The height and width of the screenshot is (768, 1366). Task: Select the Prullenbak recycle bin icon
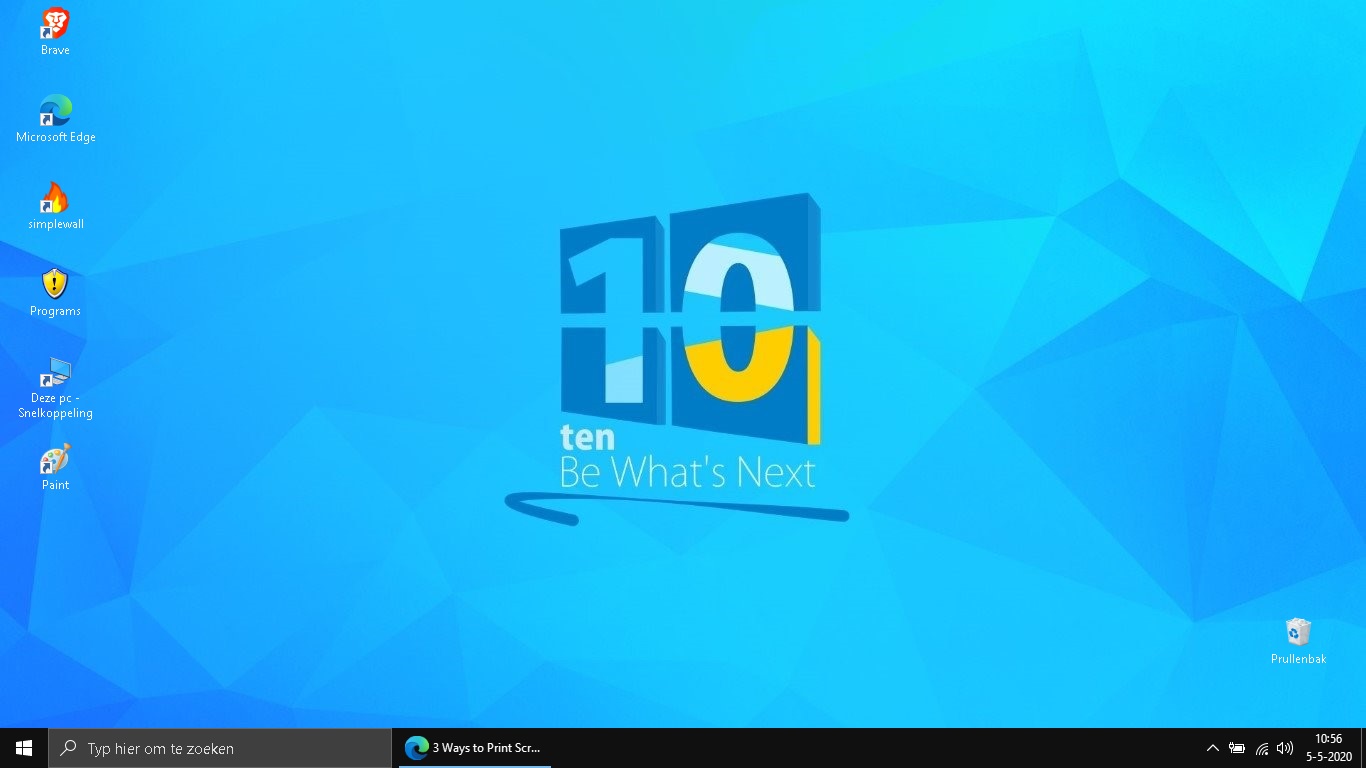pos(1298,640)
